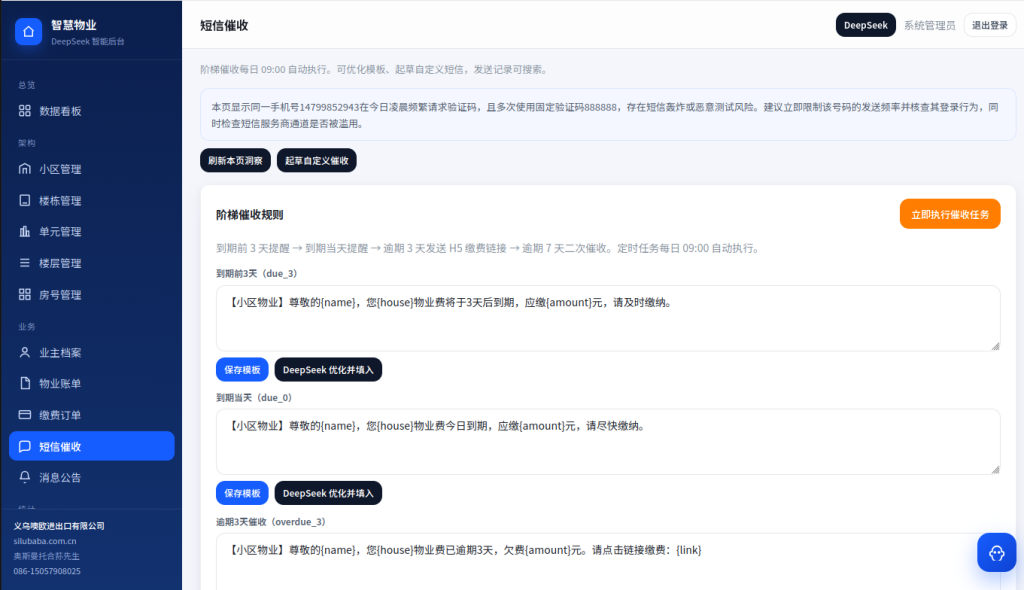Click the 短信催收 chat bubble icon
The height and width of the screenshot is (590, 1024).
pyautogui.click(x=25, y=447)
